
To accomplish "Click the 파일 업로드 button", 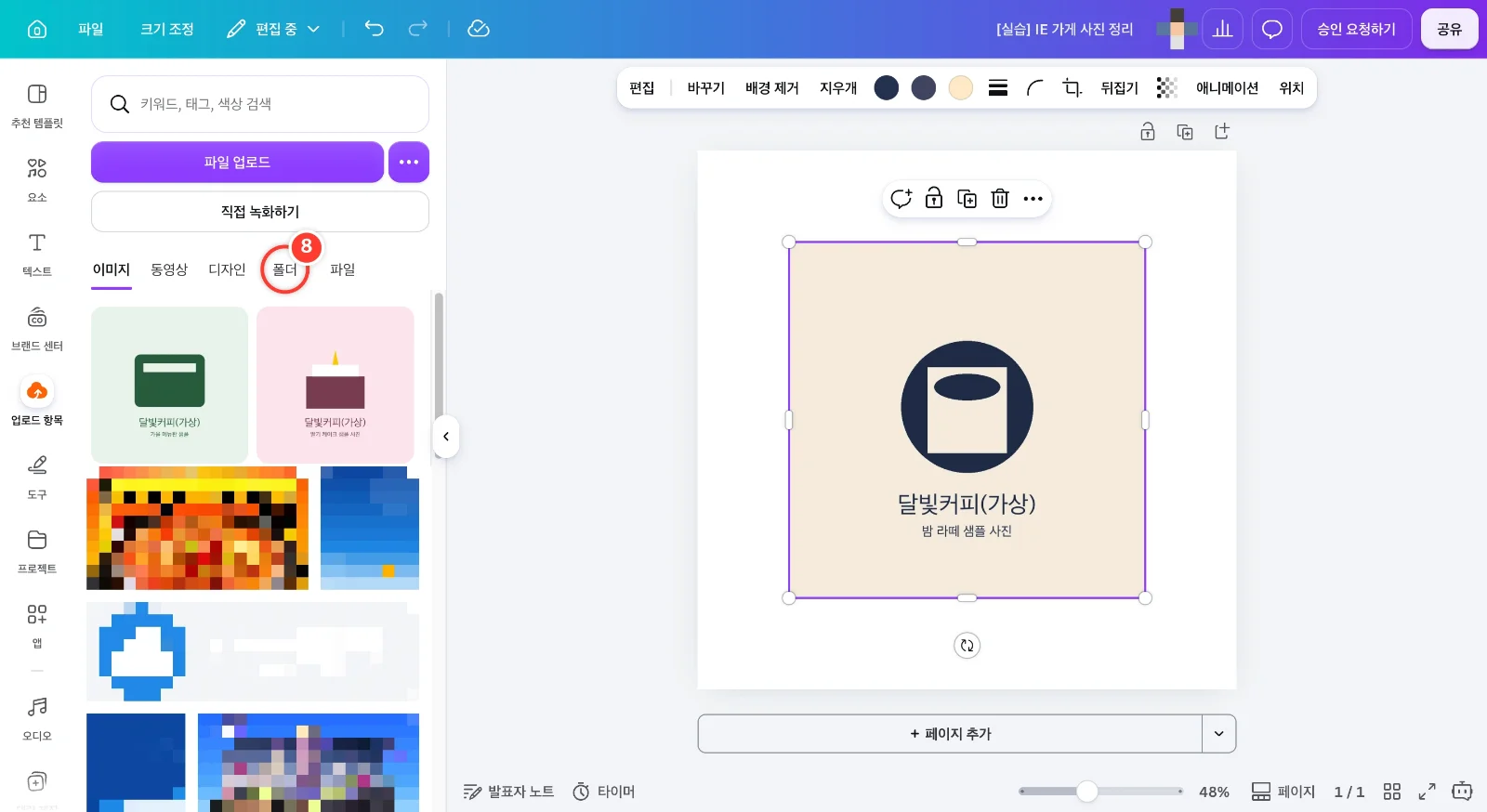I will tap(237, 162).
